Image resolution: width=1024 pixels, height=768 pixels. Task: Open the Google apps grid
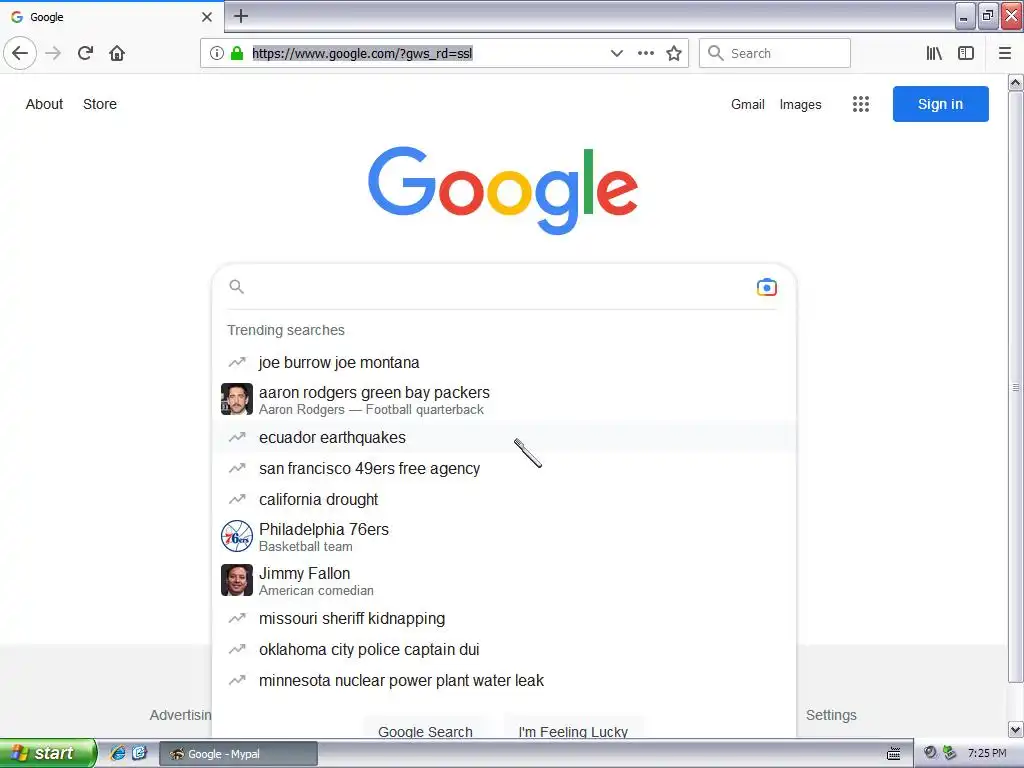(861, 104)
